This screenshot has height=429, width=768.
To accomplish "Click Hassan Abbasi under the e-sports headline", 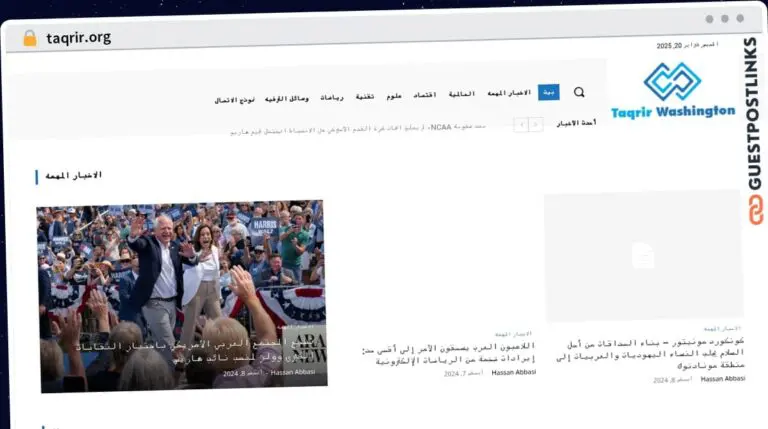I will (x=514, y=372).
